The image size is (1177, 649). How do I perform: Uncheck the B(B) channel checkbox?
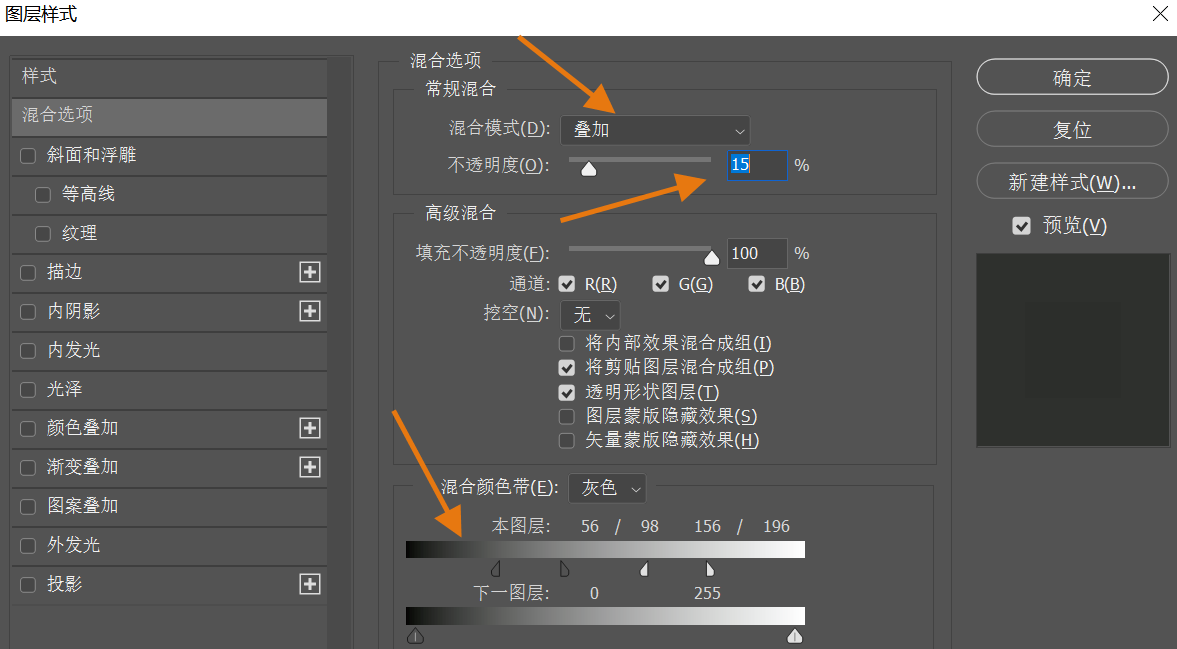tap(757, 284)
